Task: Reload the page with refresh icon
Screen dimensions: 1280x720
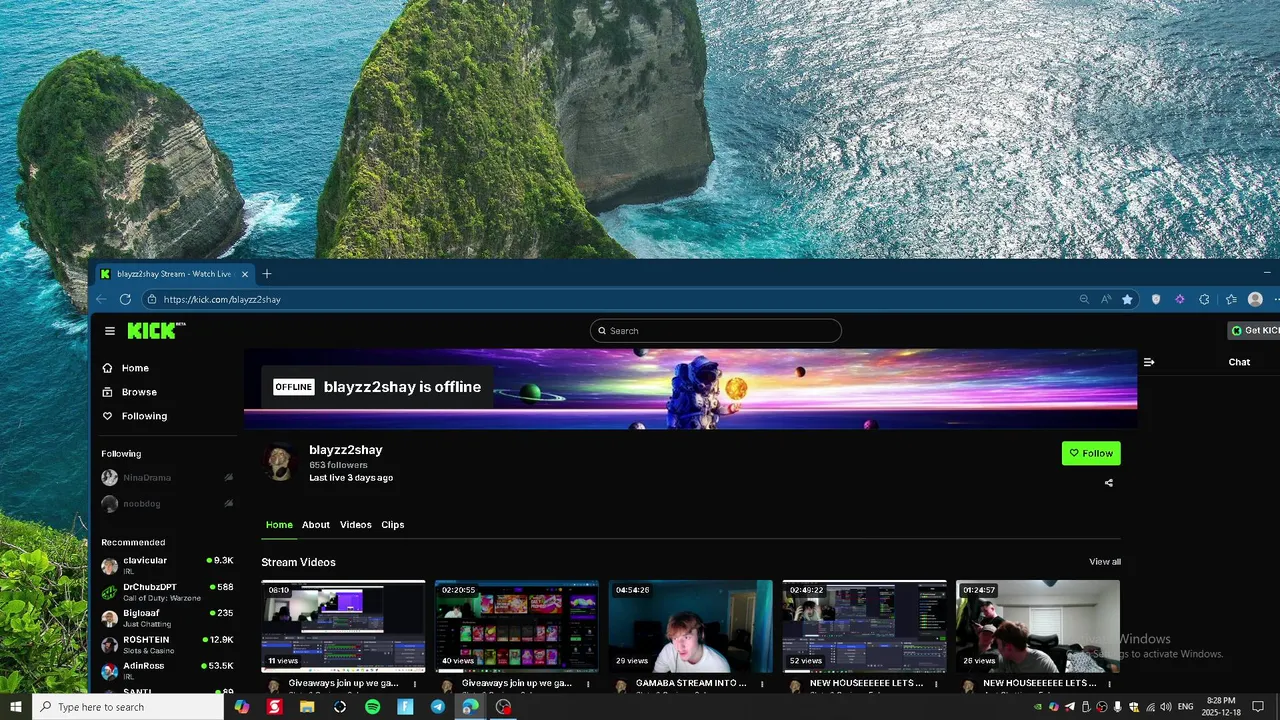Action: [125, 299]
